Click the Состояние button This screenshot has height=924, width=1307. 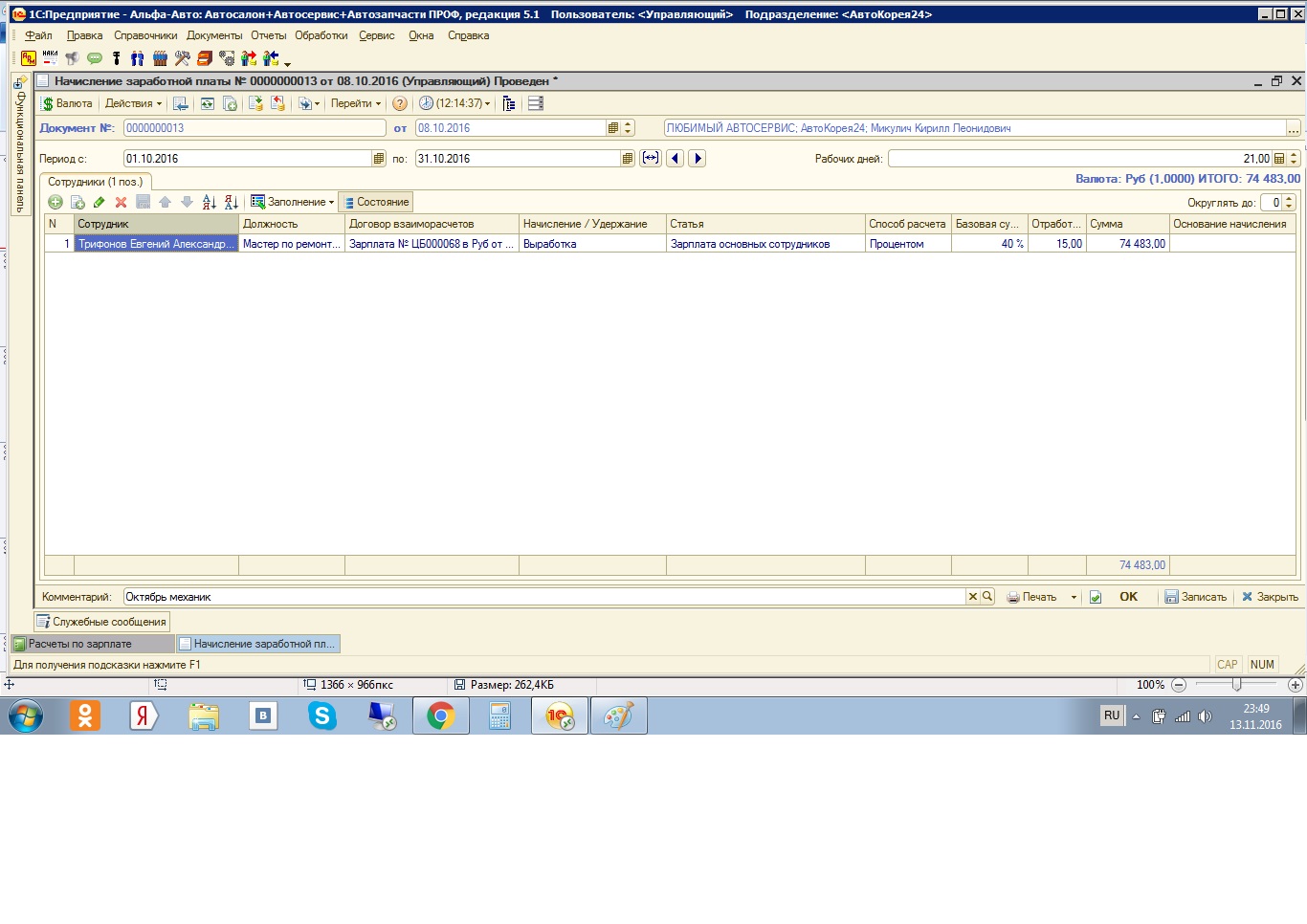[376, 202]
